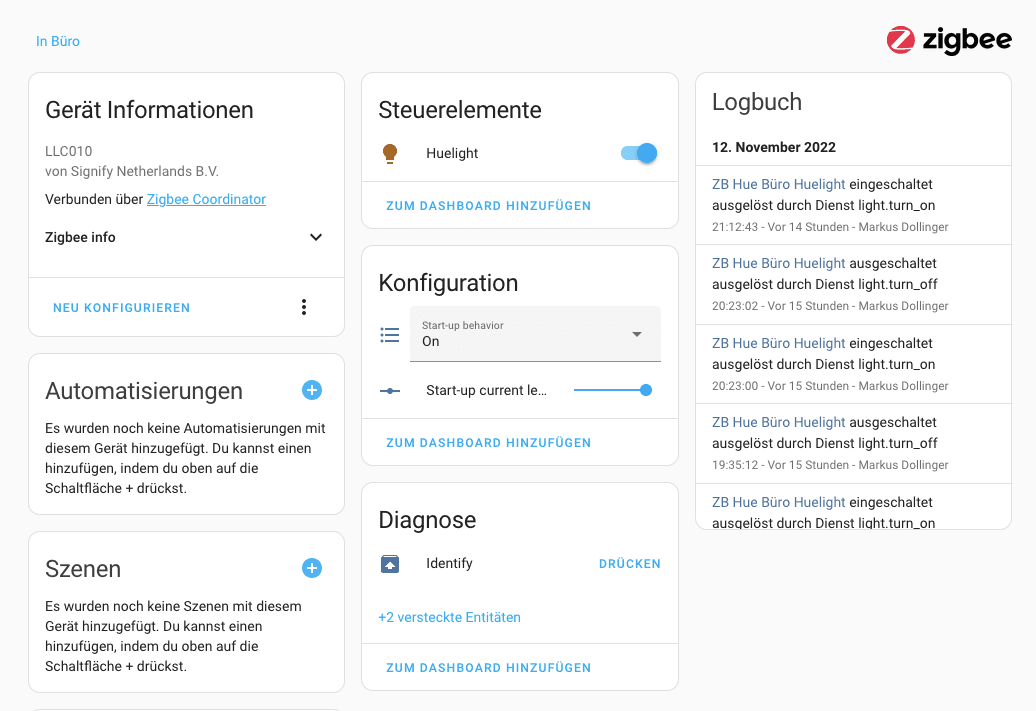The width and height of the screenshot is (1036, 711).
Task: Add Diagnose entities to dashboard
Action: click(488, 668)
